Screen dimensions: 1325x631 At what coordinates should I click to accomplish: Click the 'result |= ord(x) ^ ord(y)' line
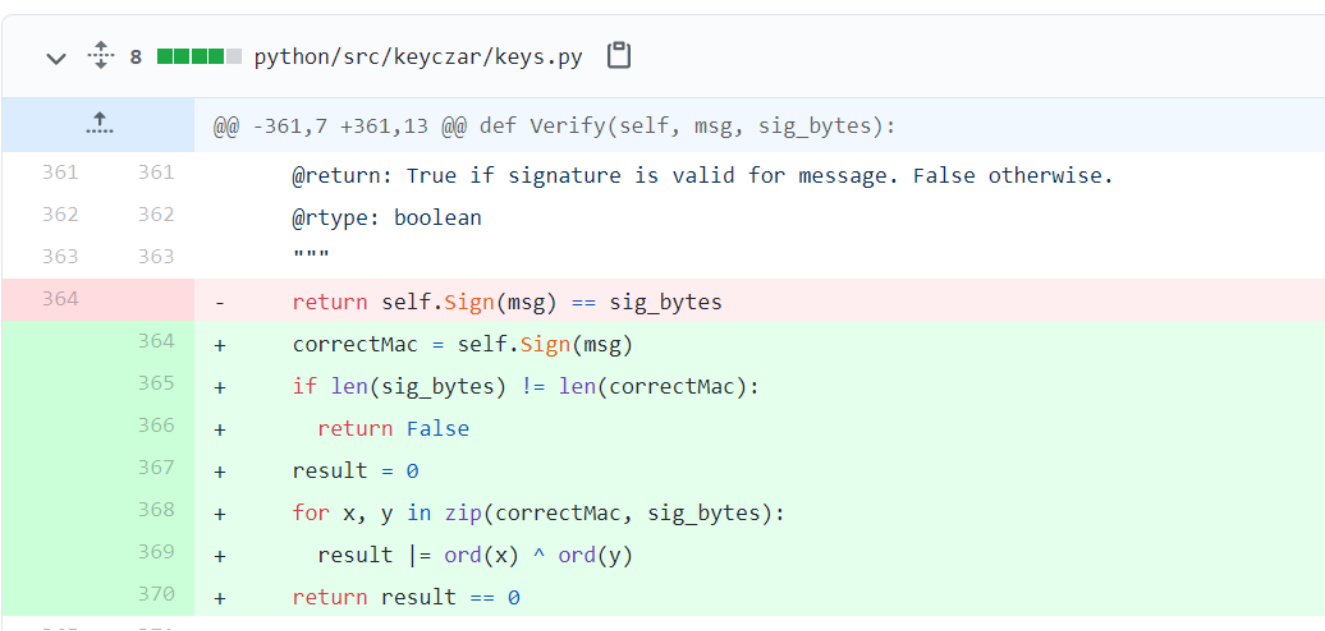pyautogui.click(x=475, y=555)
